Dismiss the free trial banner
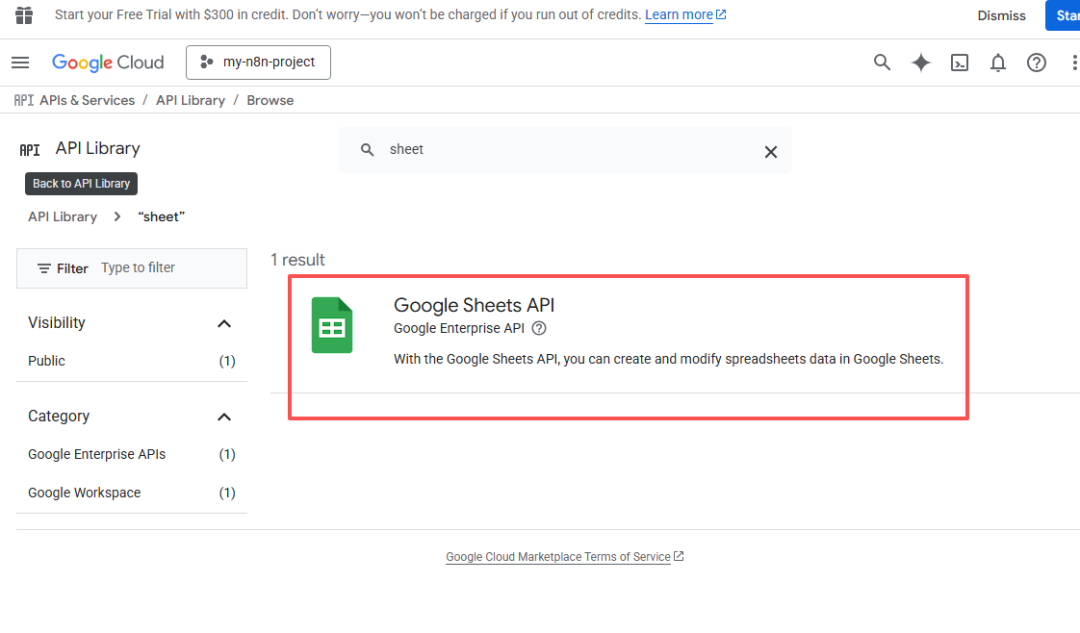1080x633 pixels. click(1001, 15)
